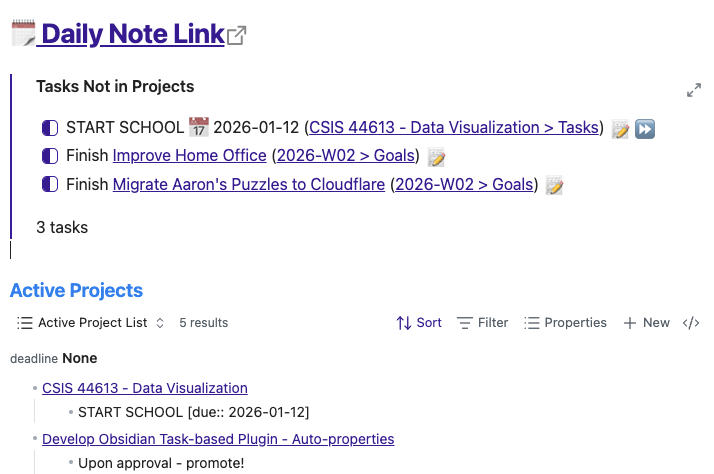Open the Daily Note Link heading

(x=132, y=34)
